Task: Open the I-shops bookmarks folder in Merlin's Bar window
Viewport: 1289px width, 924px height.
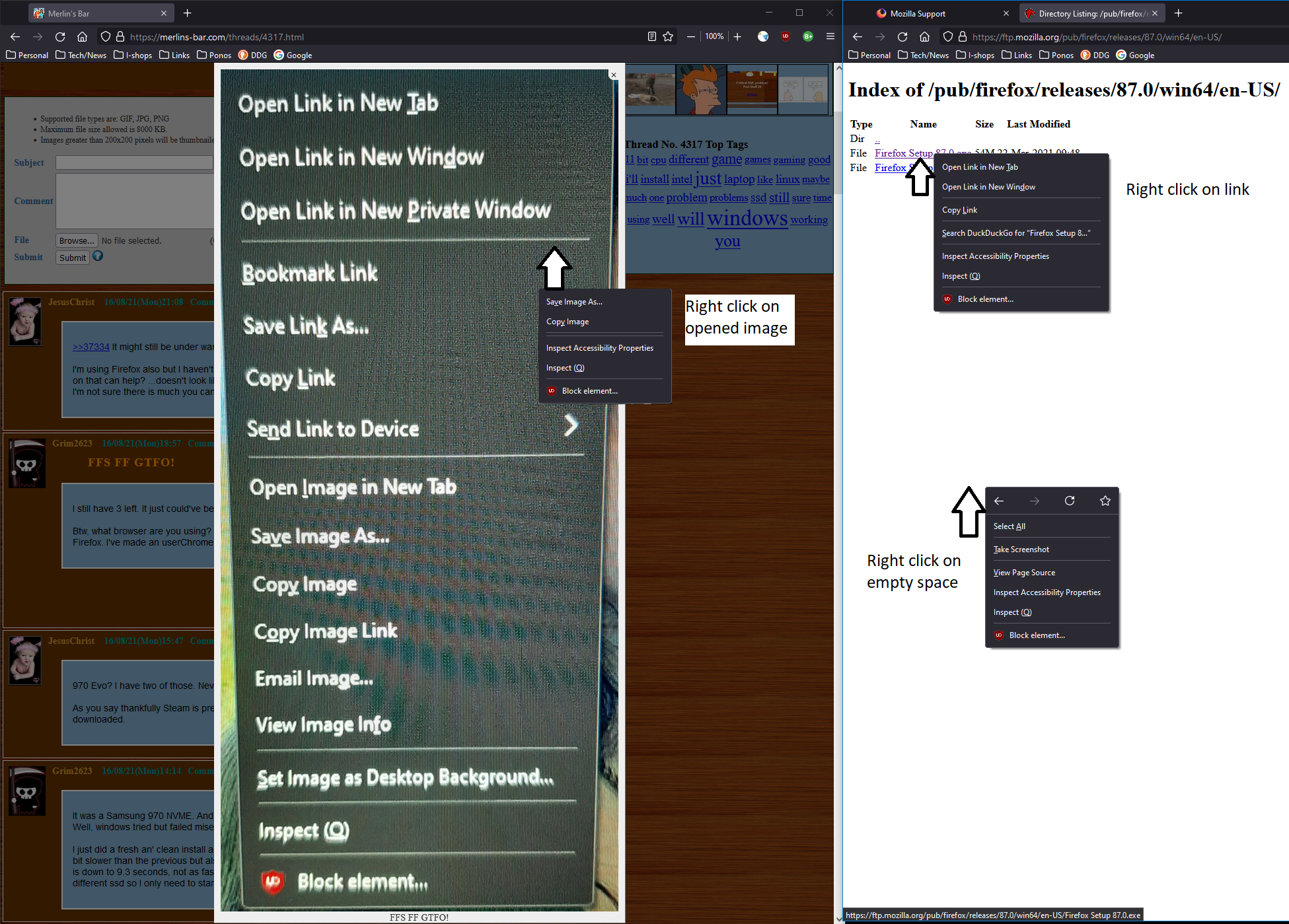Action: pyautogui.click(x=133, y=55)
